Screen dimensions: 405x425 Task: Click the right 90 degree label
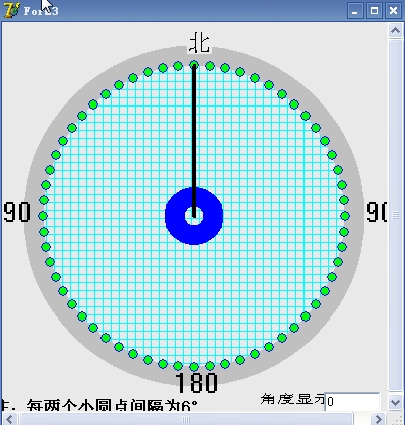tap(376, 212)
